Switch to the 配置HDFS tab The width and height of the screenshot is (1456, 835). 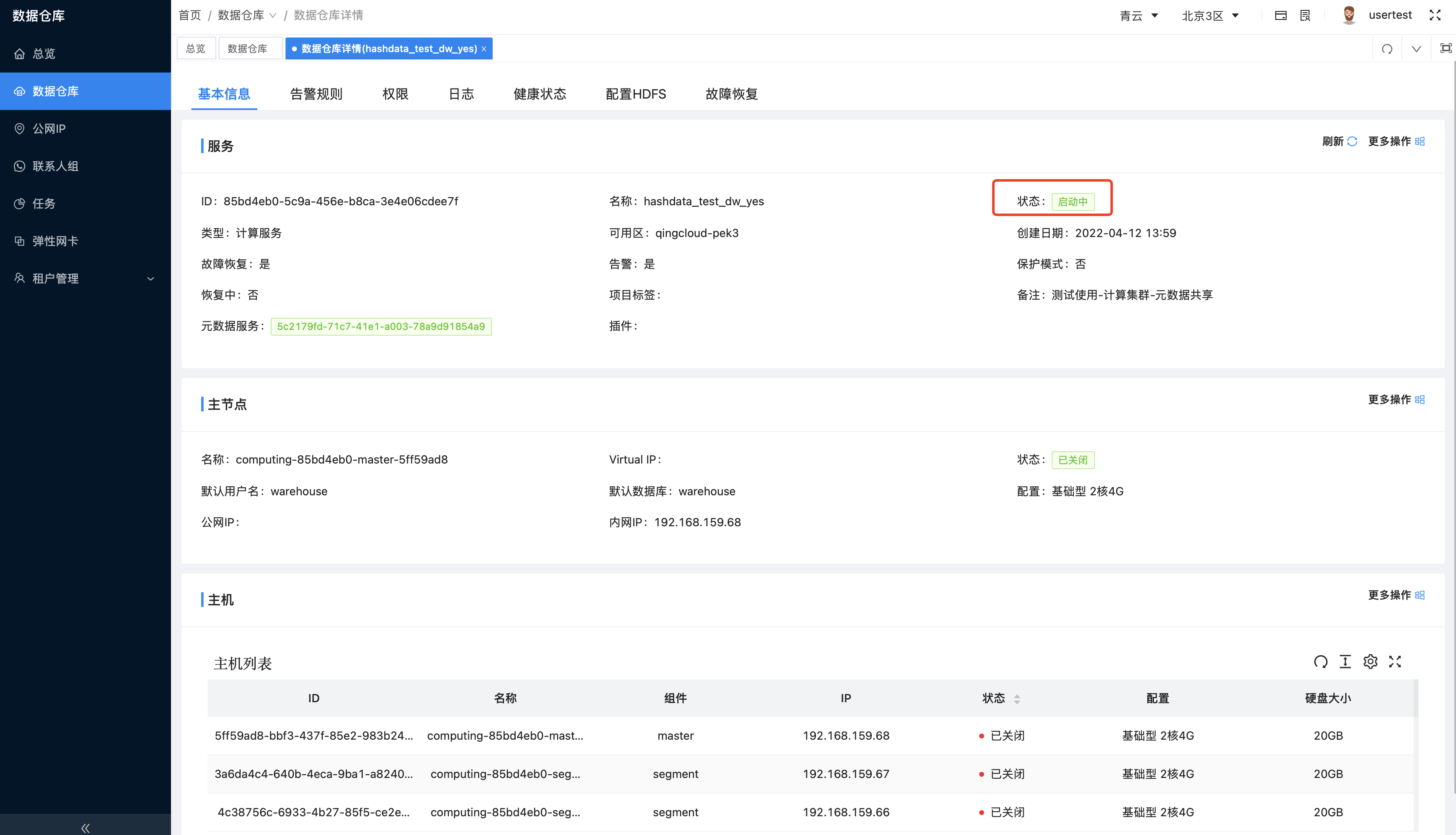(x=635, y=93)
